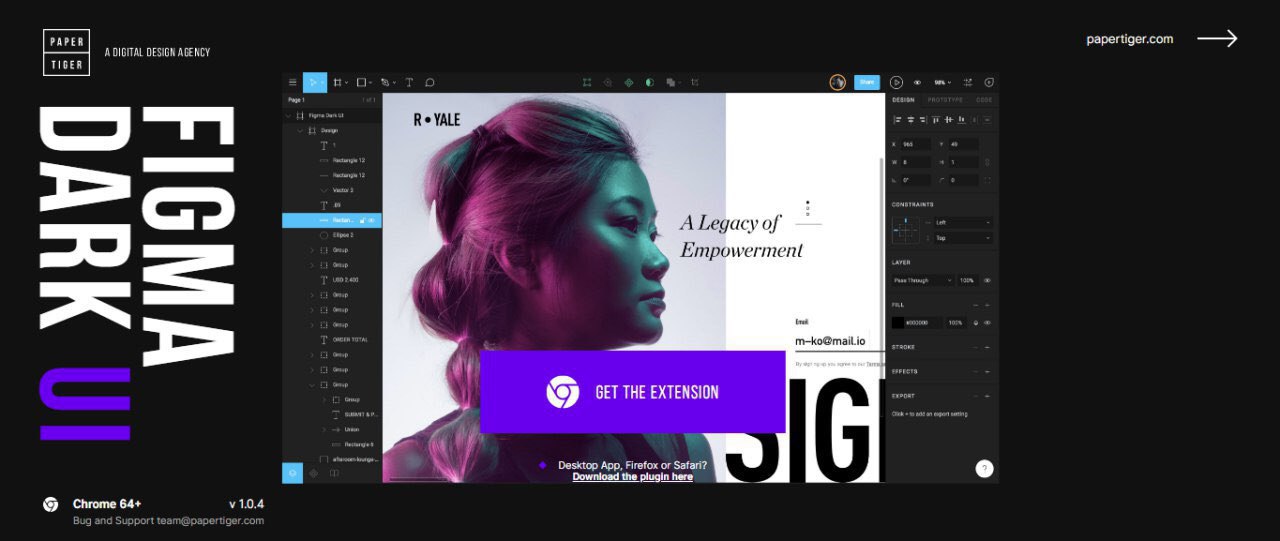Add a new stroke with plus
1280x541 pixels.
point(987,347)
